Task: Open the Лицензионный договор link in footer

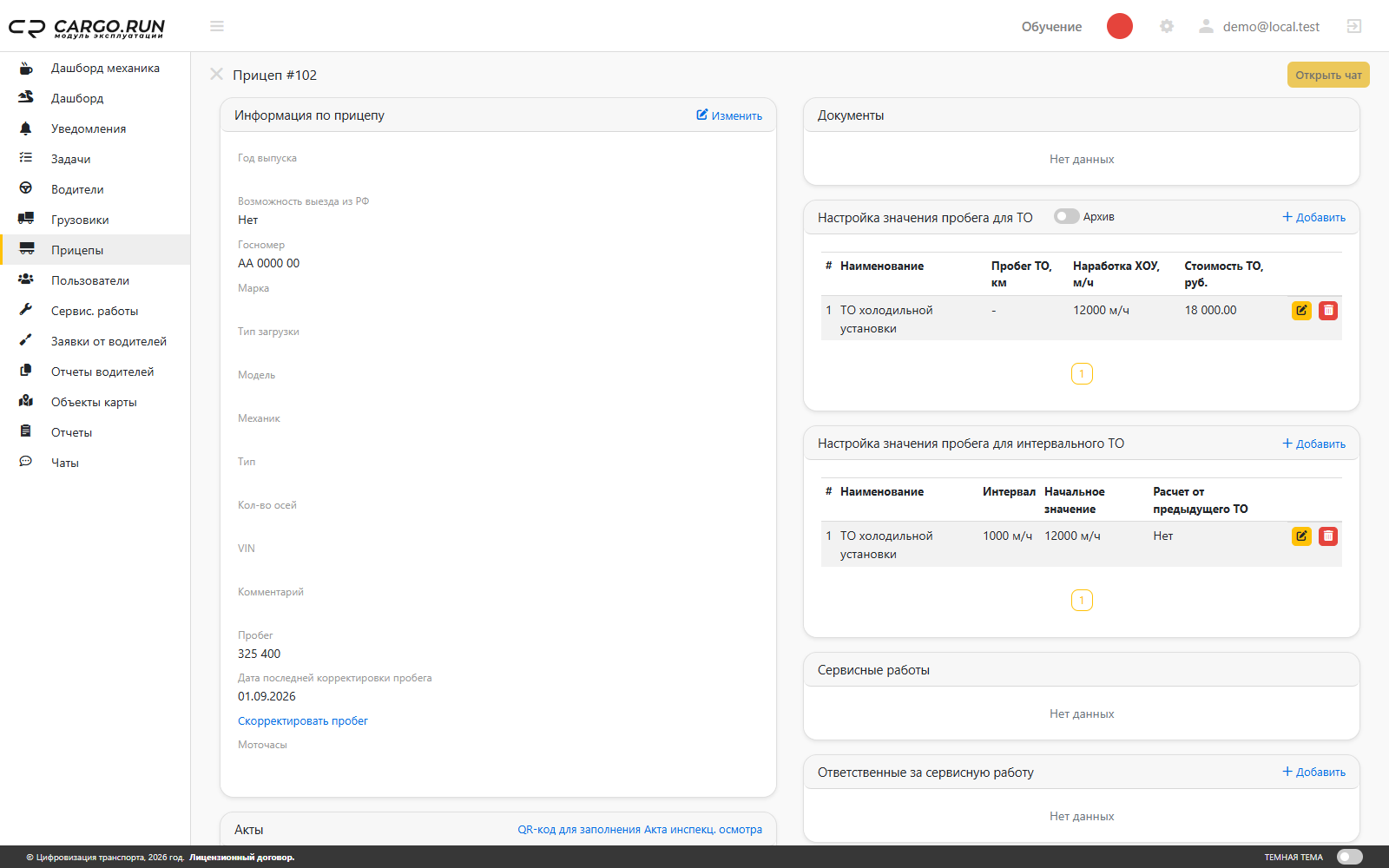Action: [242, 858]
